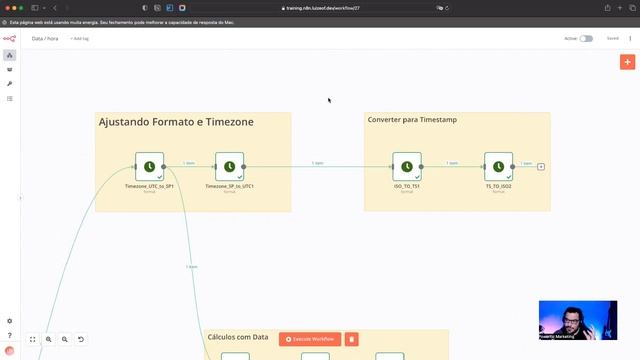640x360 pixels.
Task: Select the ISO_TO_TS1 node
Action: point(407,167)
